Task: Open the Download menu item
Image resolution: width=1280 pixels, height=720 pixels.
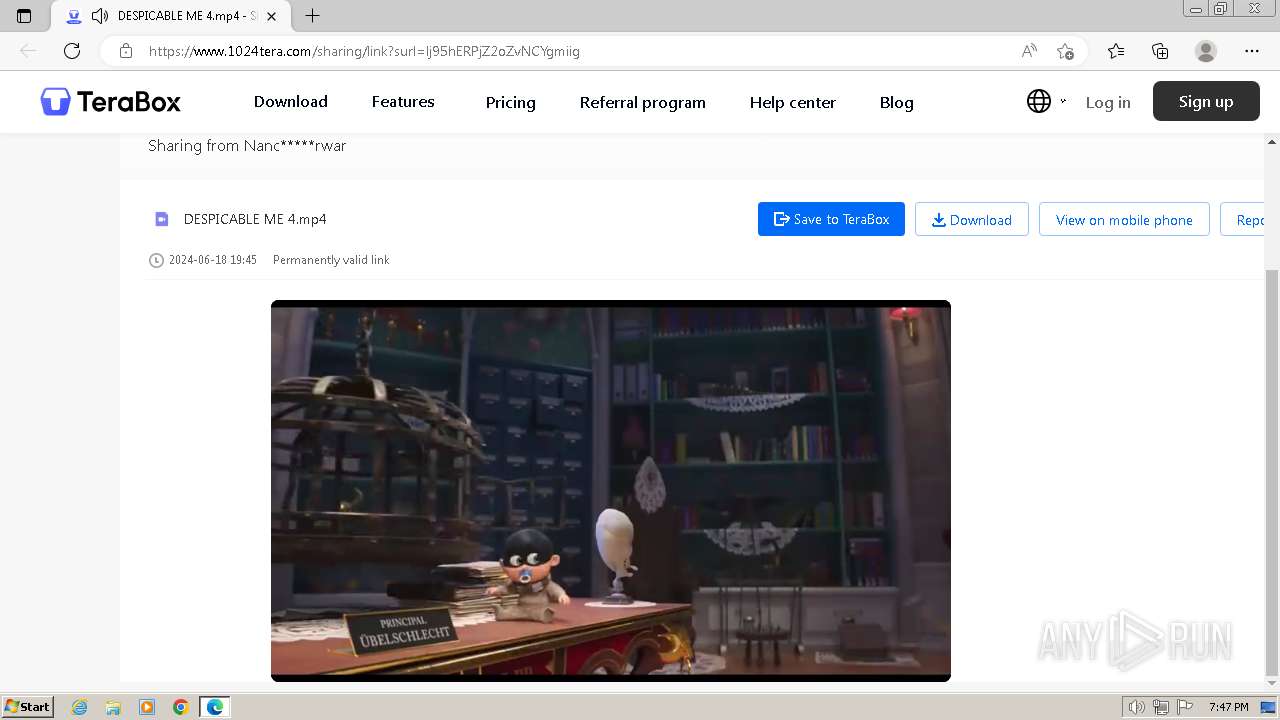Action: coord(290,102)
